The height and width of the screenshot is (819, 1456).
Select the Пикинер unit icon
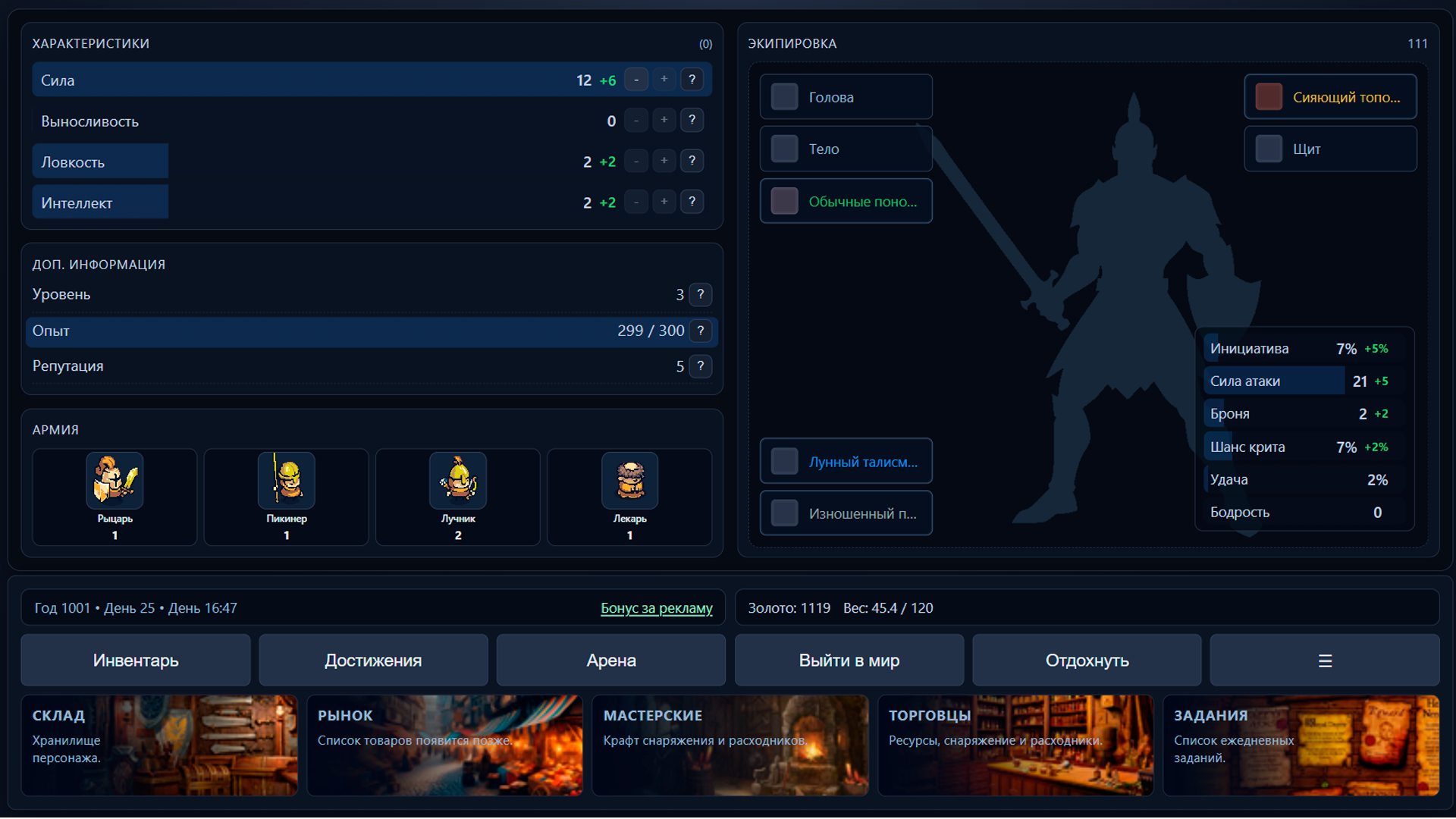[x=286, y=481]
